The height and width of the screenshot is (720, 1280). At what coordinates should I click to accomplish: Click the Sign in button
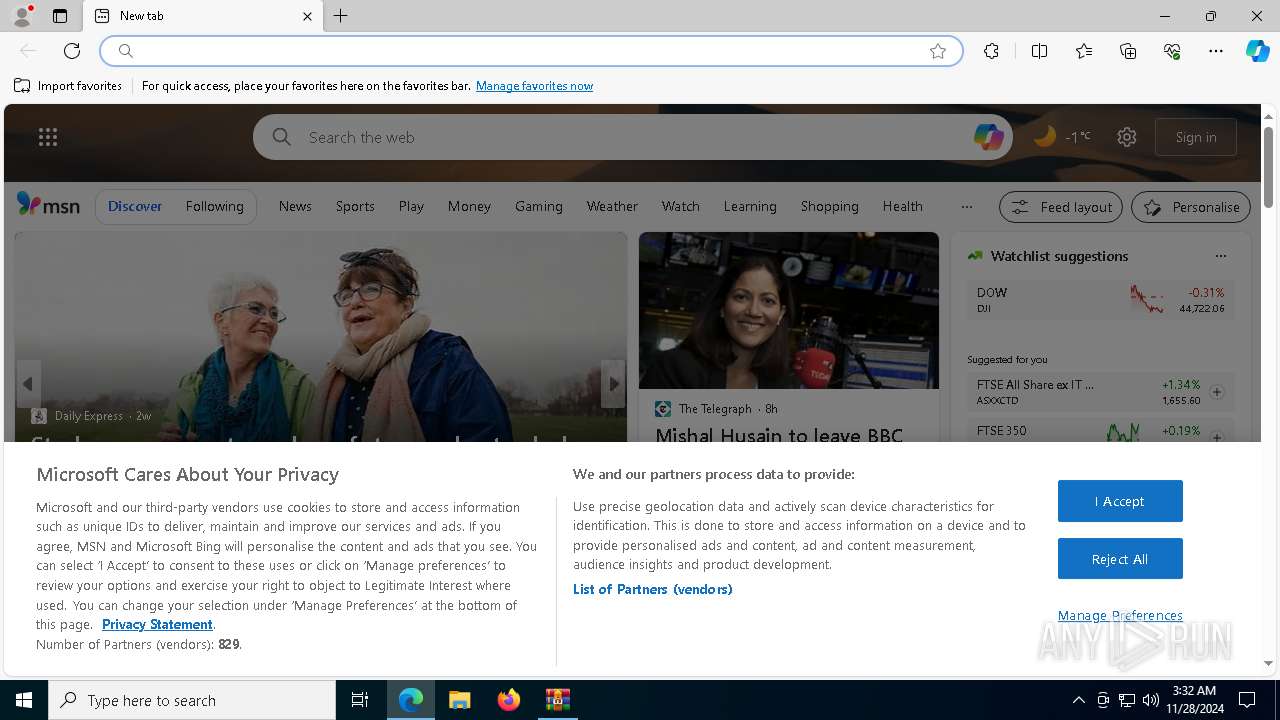tap(1196, 137)
